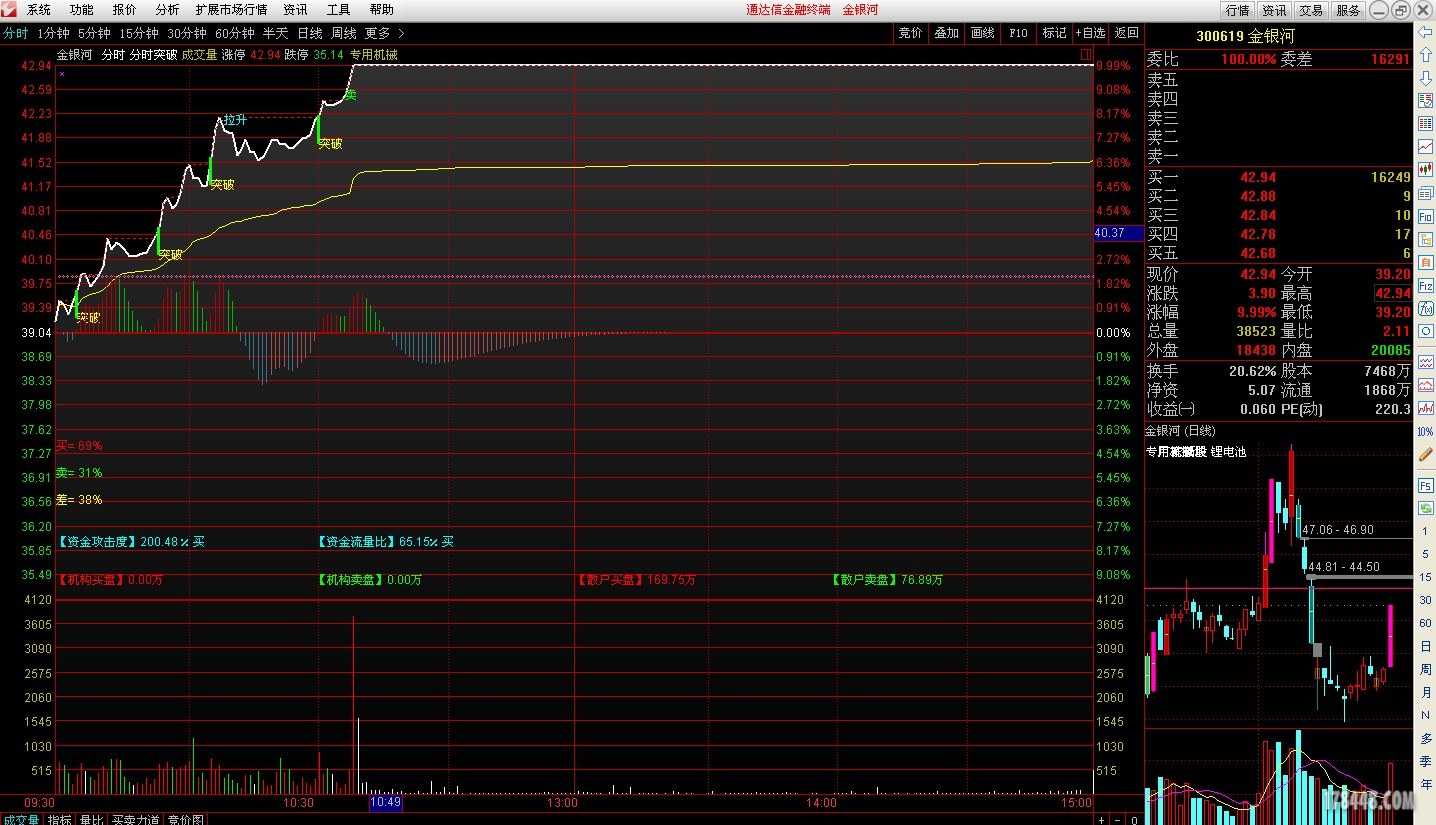Switch to the 量比 bottom tab
Screen dimensions: 1436x825
tap(92, 819)
